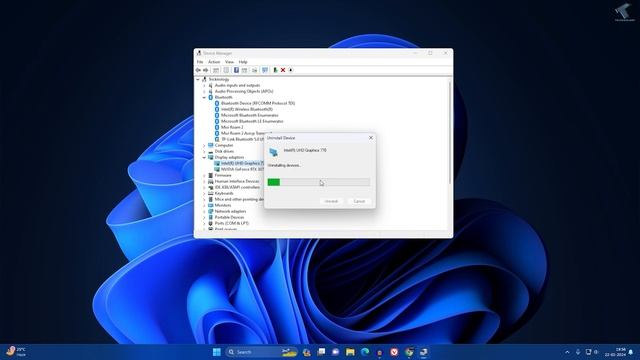The image size is (640, 360).
Task: Open Google Chrome from the taskbar
Action: click(x=409, y=352)
